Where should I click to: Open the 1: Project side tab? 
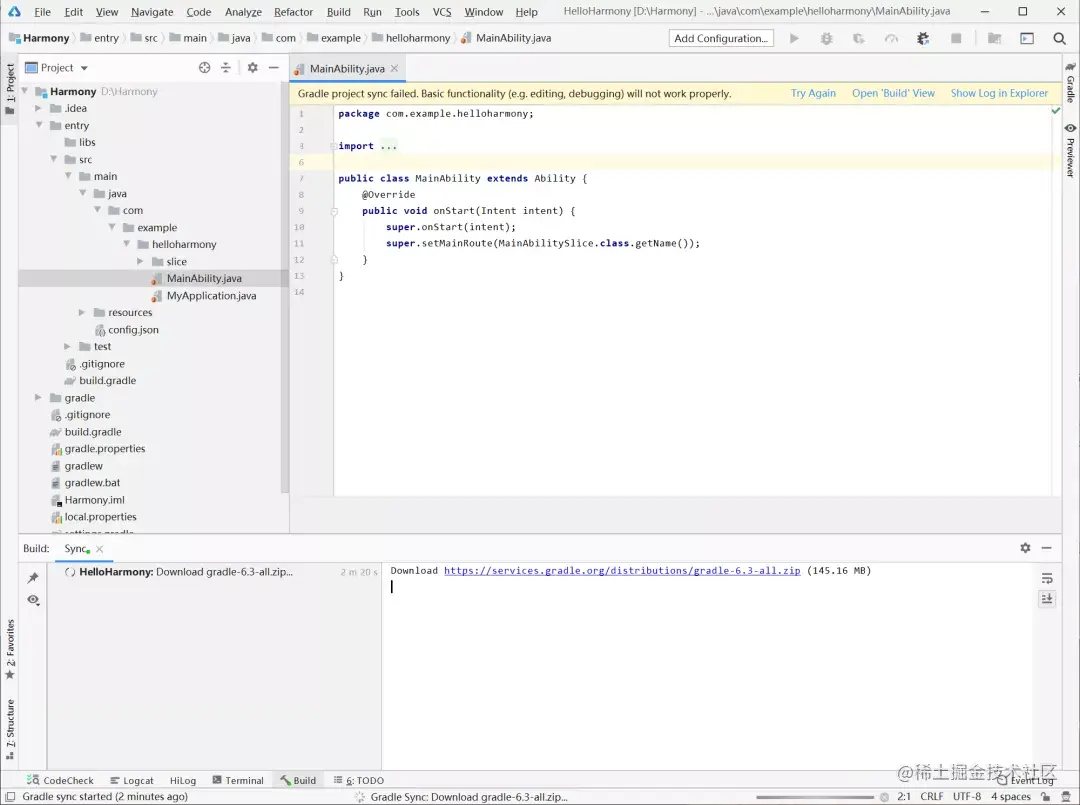click(10, 90)
